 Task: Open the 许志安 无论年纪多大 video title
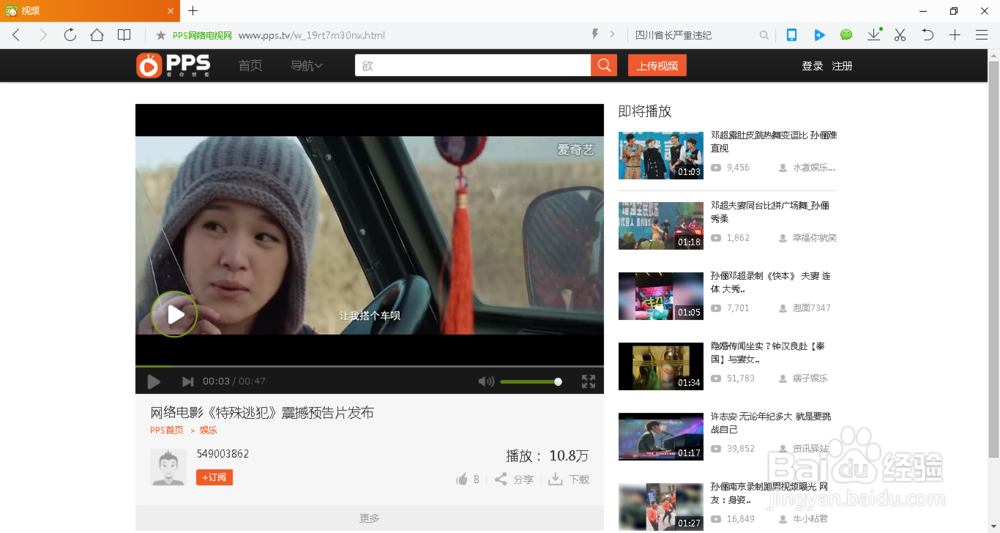[x=771, y=423]
